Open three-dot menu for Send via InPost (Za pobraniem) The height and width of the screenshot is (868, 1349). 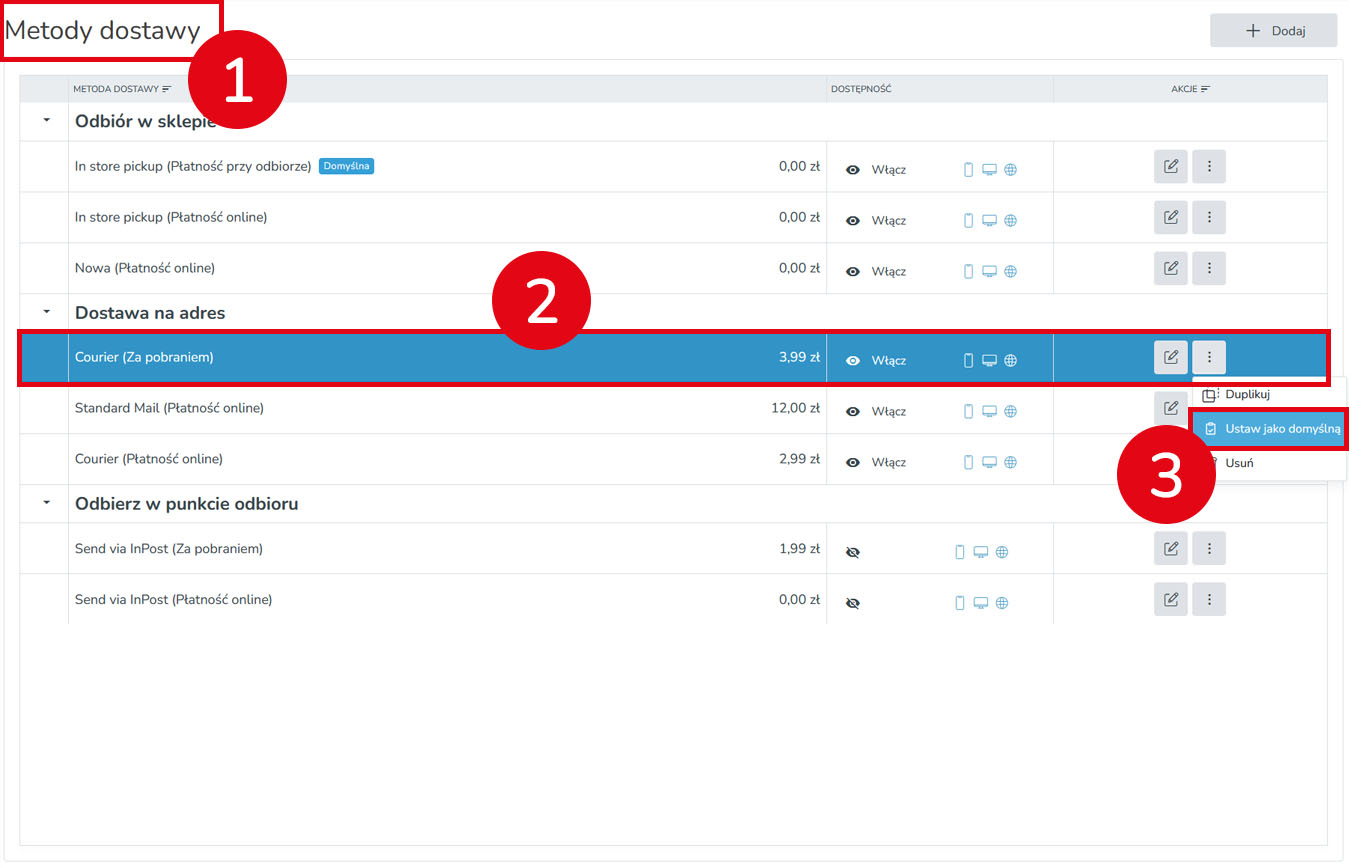(x=1208, y=548)
